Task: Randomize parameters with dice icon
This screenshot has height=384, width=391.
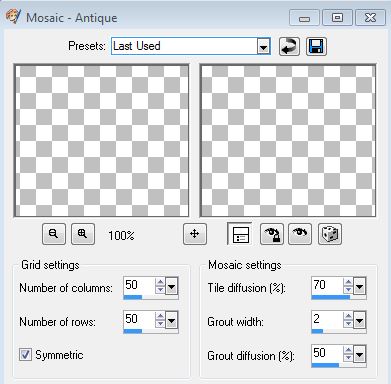Action: [330, 234]
